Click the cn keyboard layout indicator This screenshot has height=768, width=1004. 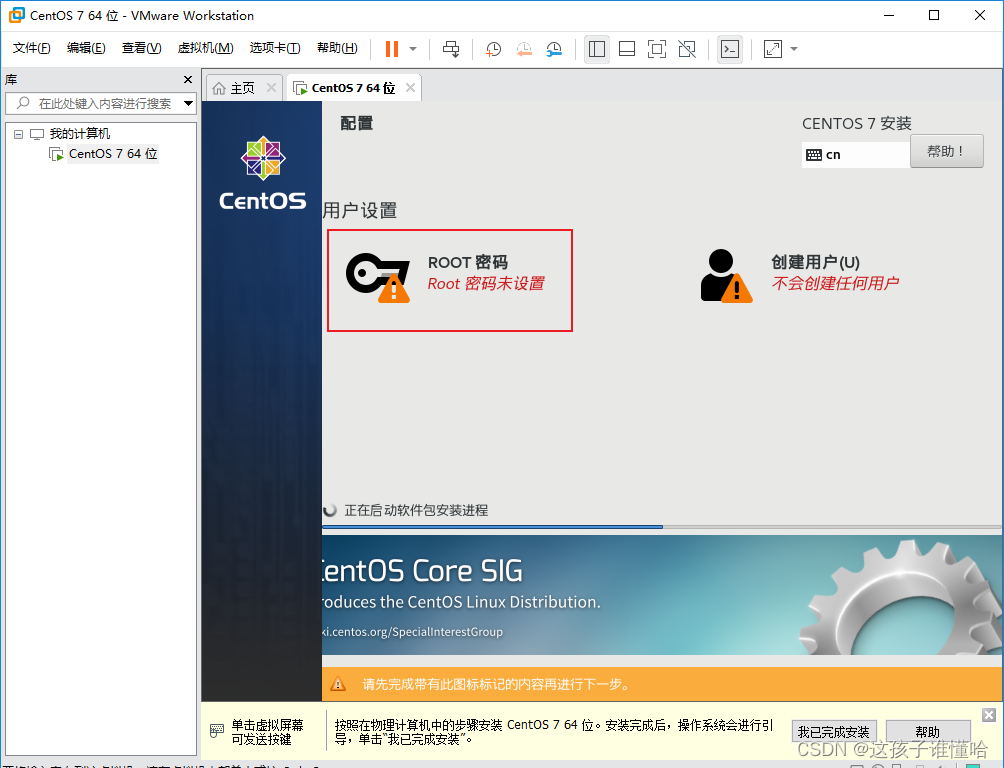coord(855,154)
